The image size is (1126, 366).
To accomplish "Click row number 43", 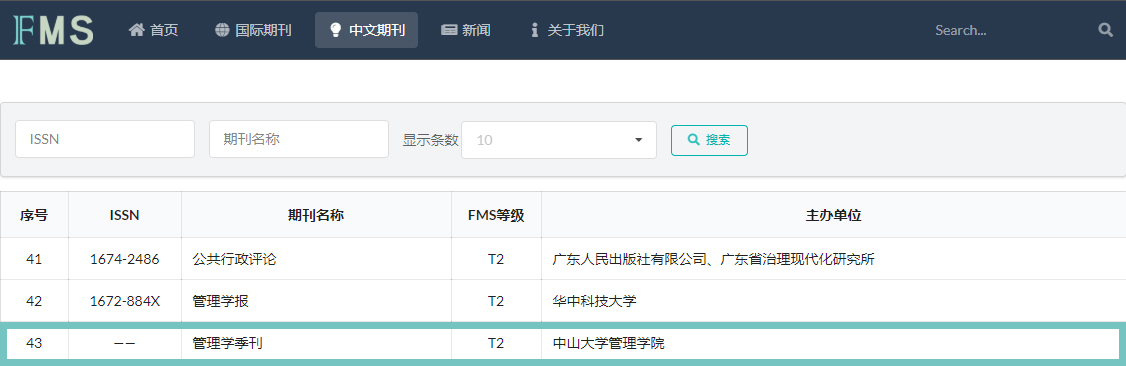I will coord(34,344).
